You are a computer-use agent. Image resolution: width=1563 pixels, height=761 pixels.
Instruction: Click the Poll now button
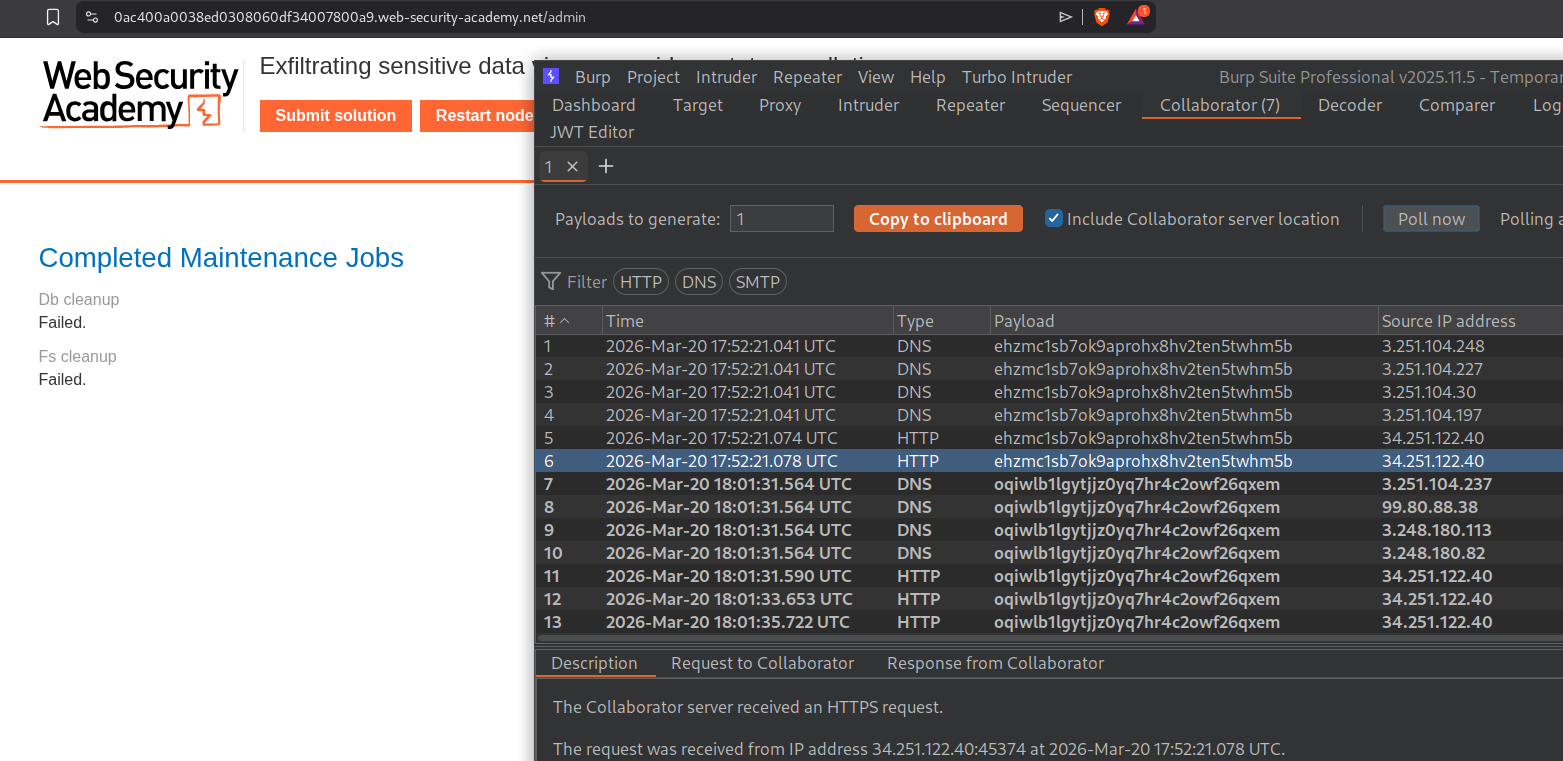point(1431,219)
